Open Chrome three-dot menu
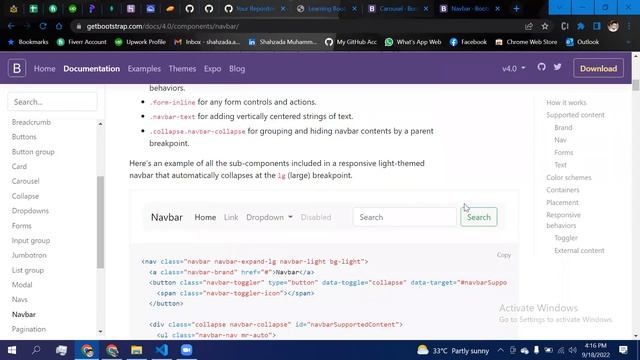Image resolution: width=640 pixels, height=360 pixels. pos(629,26)
